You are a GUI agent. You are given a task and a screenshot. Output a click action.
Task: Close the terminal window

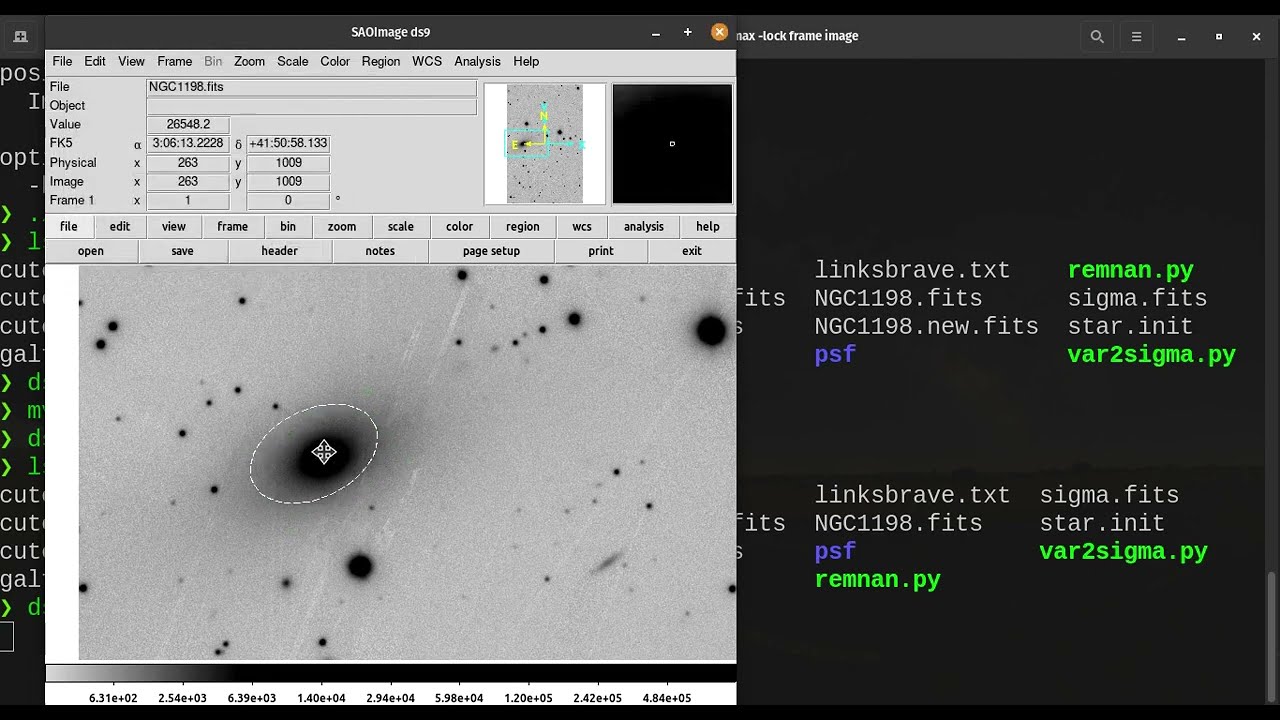(x=1257, y=36)
